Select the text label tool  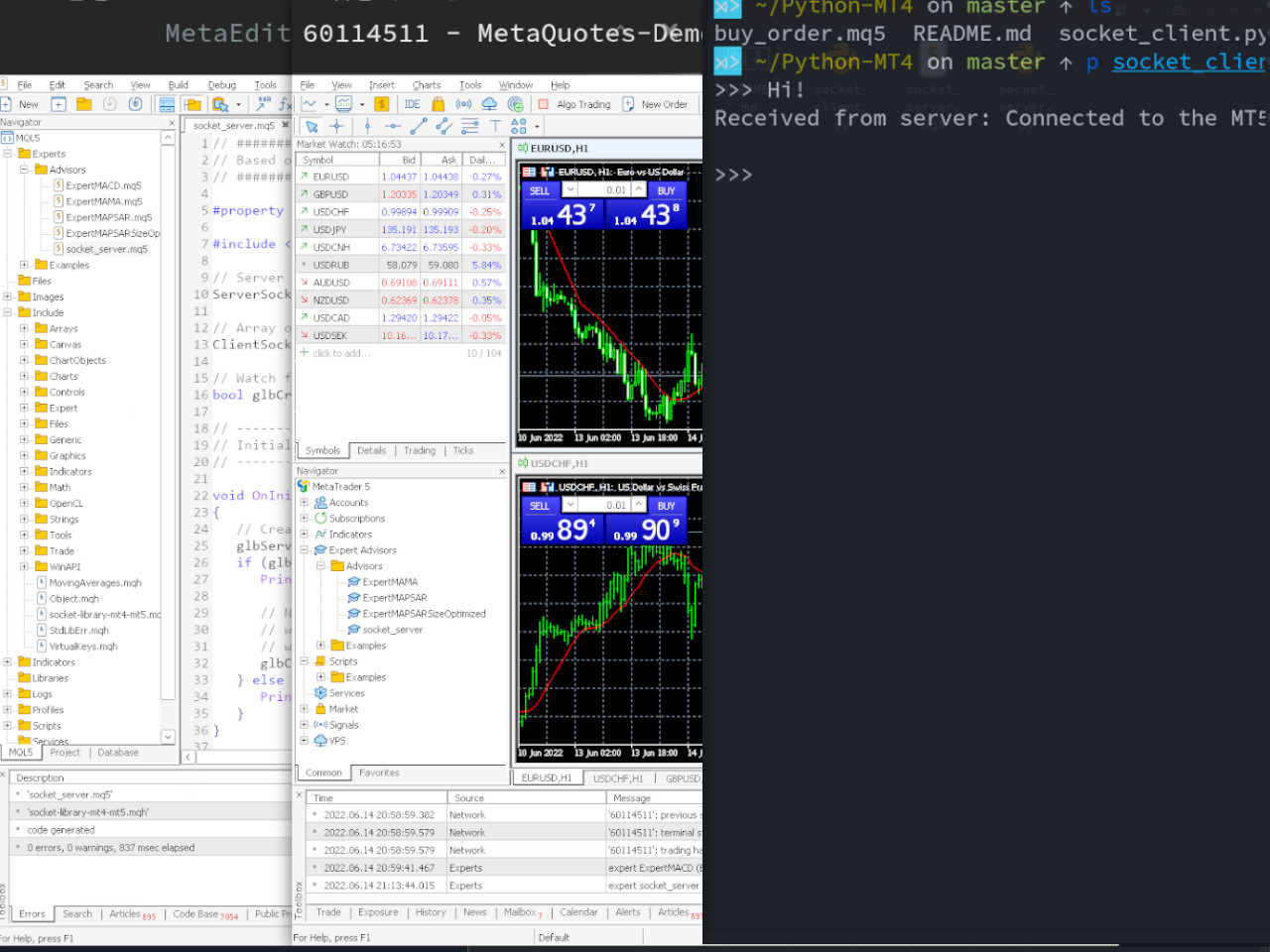tap(494, 127)
